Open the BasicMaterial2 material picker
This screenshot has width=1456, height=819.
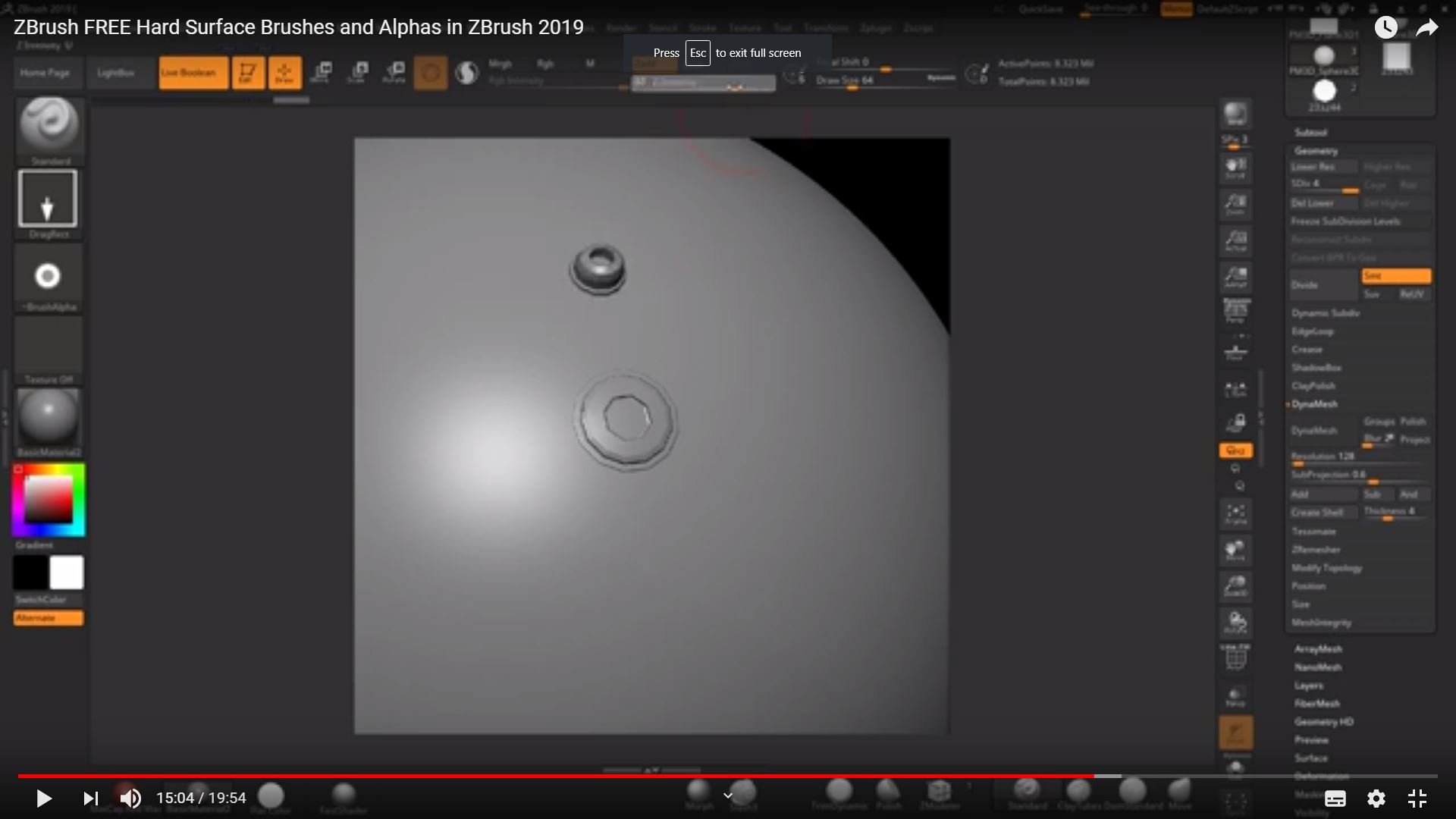(49, 419)
